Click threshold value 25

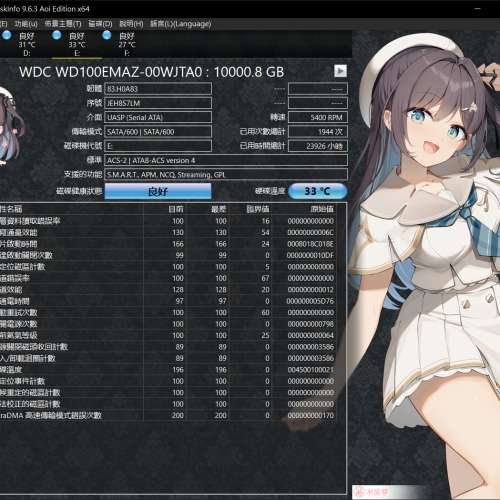click(x=265, y=335)
